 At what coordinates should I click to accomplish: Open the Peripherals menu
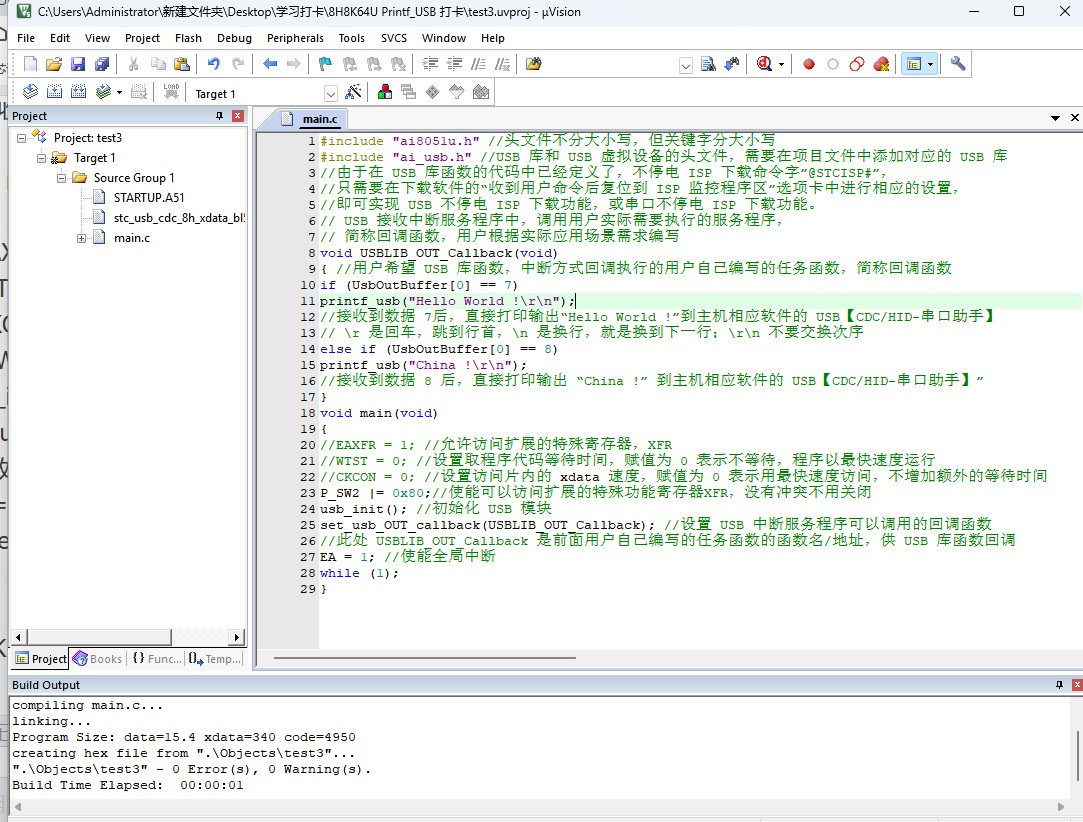295,38
